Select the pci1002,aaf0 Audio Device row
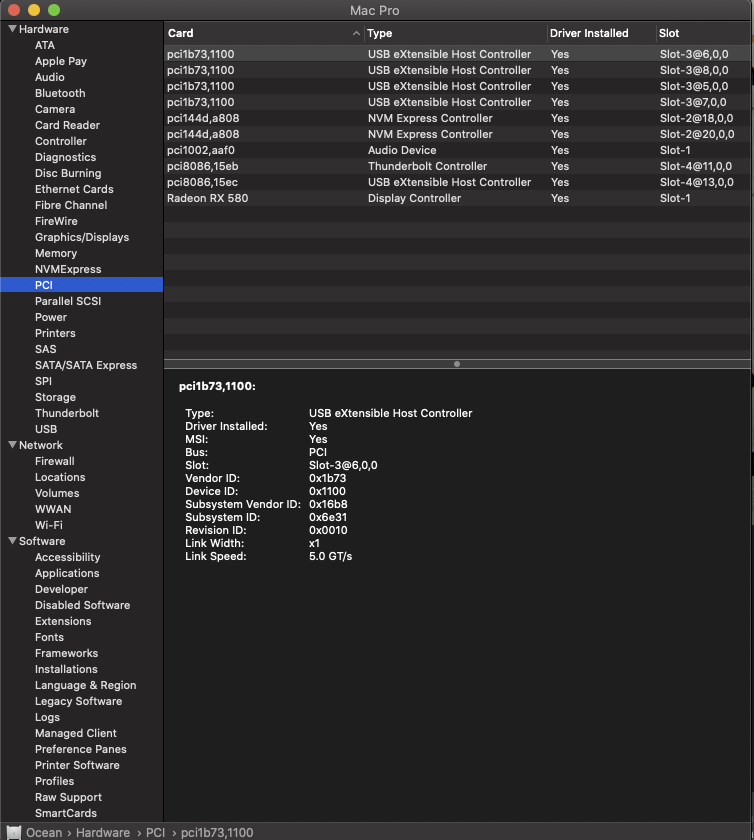 pyautogui.click(x=457, y=150)
